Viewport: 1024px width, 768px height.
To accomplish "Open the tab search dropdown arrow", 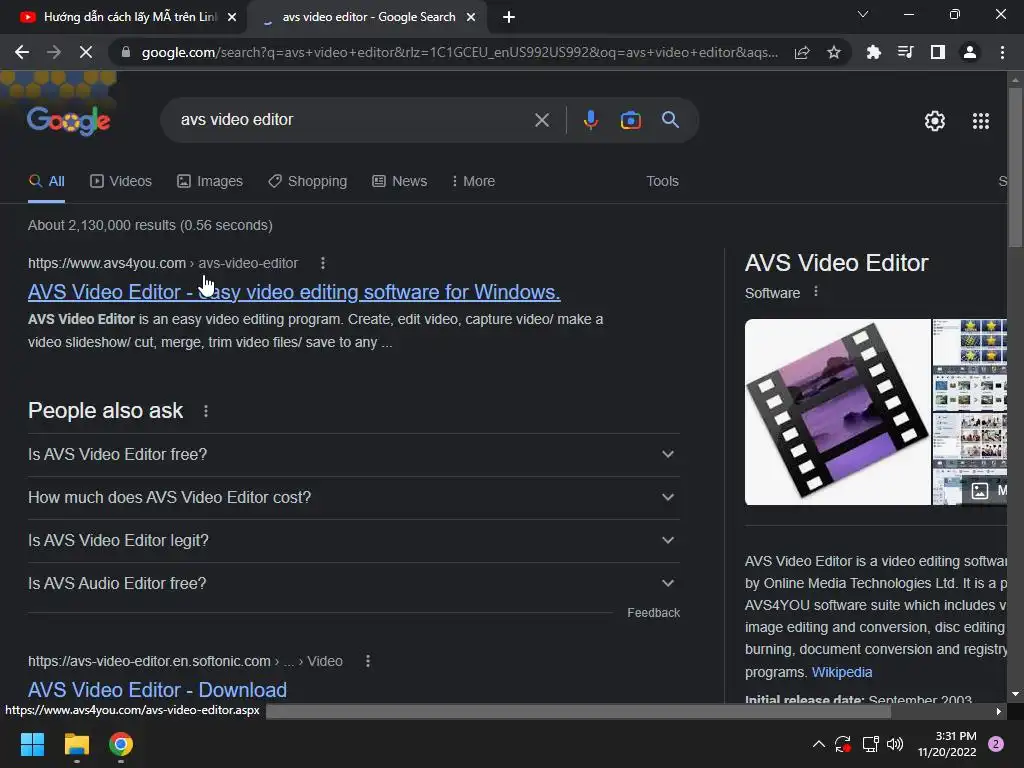I will click(863, 14).
